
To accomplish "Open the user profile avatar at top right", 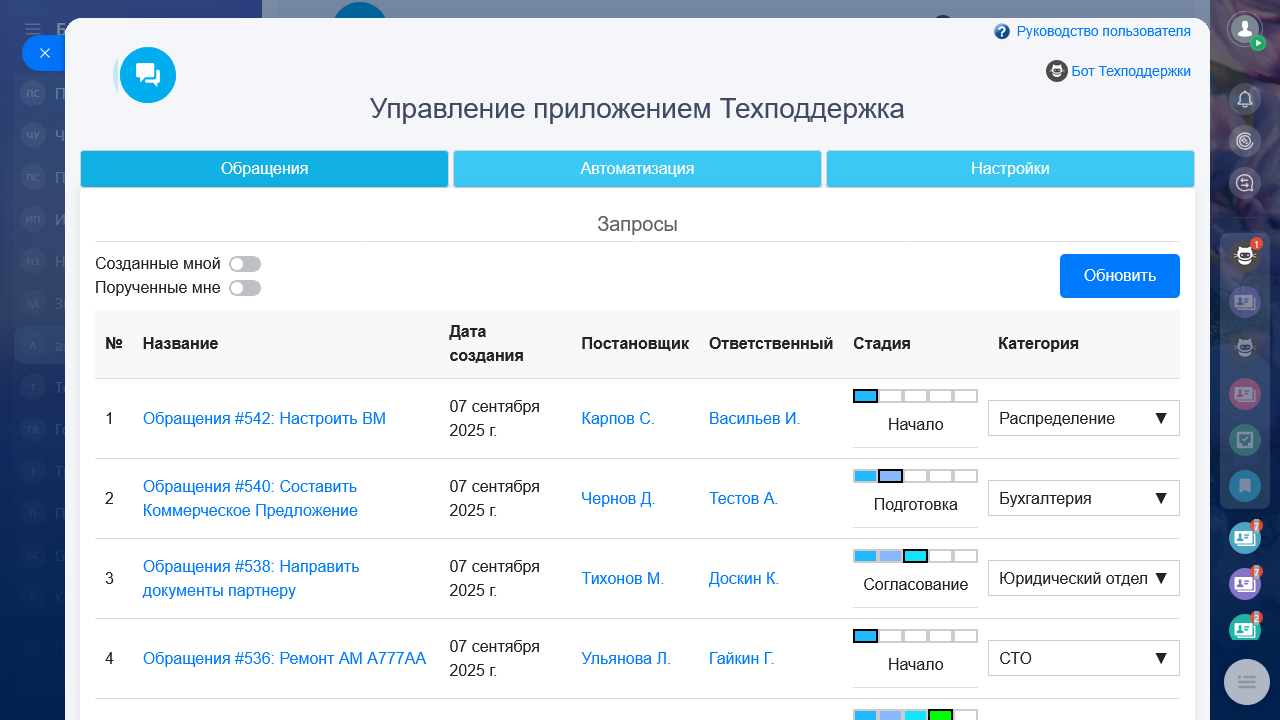I will pyautogui.click(x=1245, y=29).
